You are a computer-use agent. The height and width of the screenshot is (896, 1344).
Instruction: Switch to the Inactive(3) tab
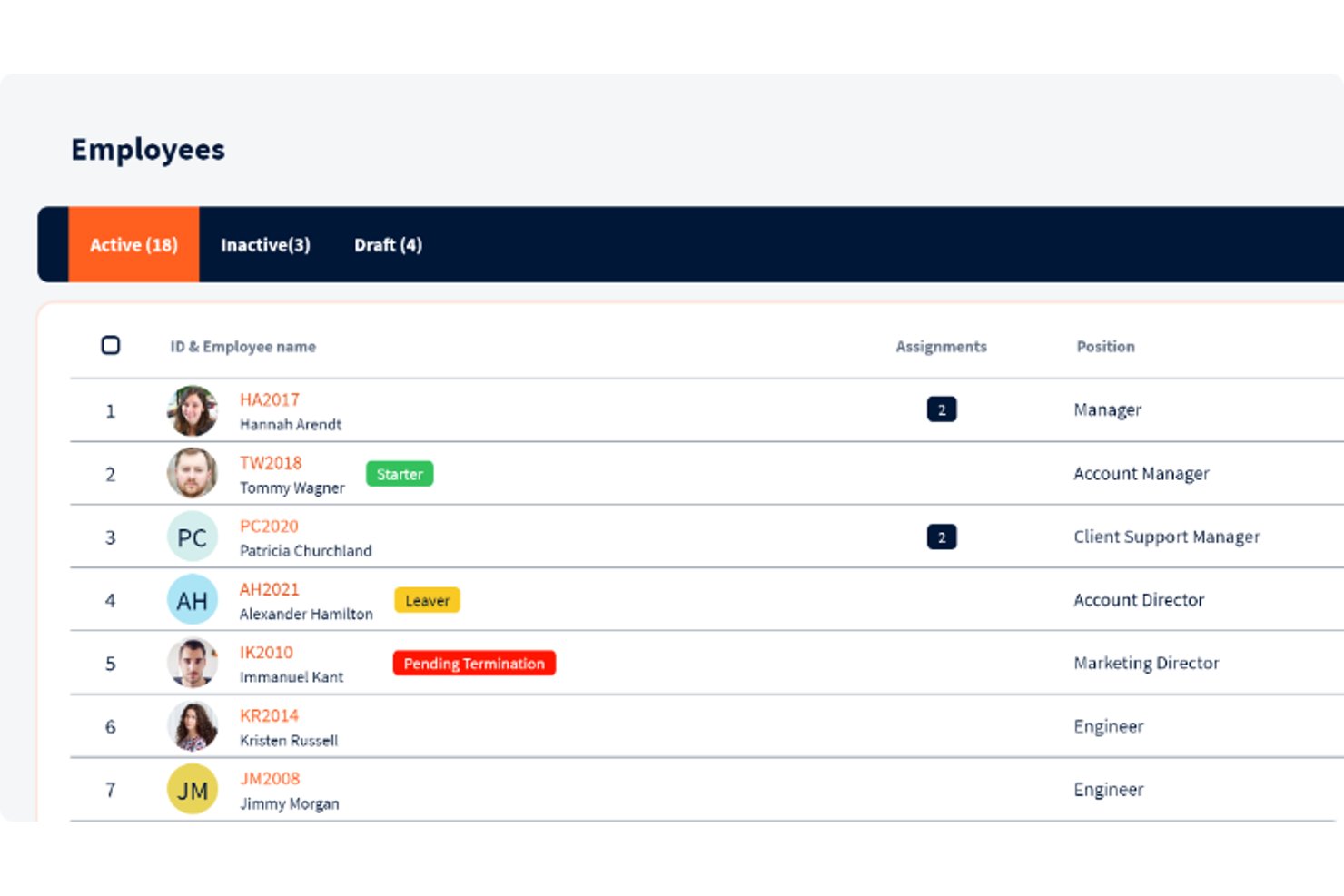tap(265, 244)
